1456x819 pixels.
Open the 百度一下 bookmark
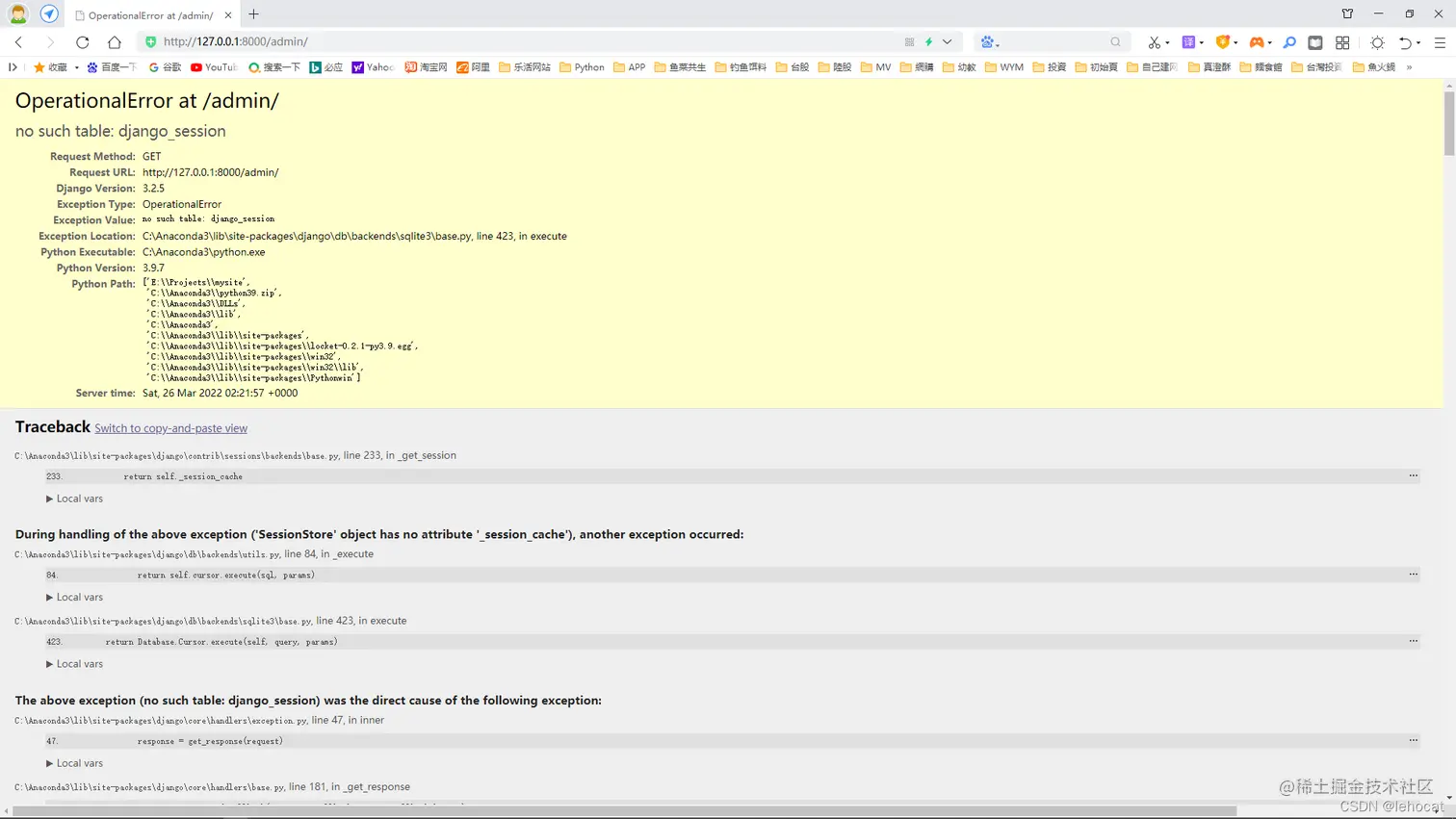coord(112,67)
